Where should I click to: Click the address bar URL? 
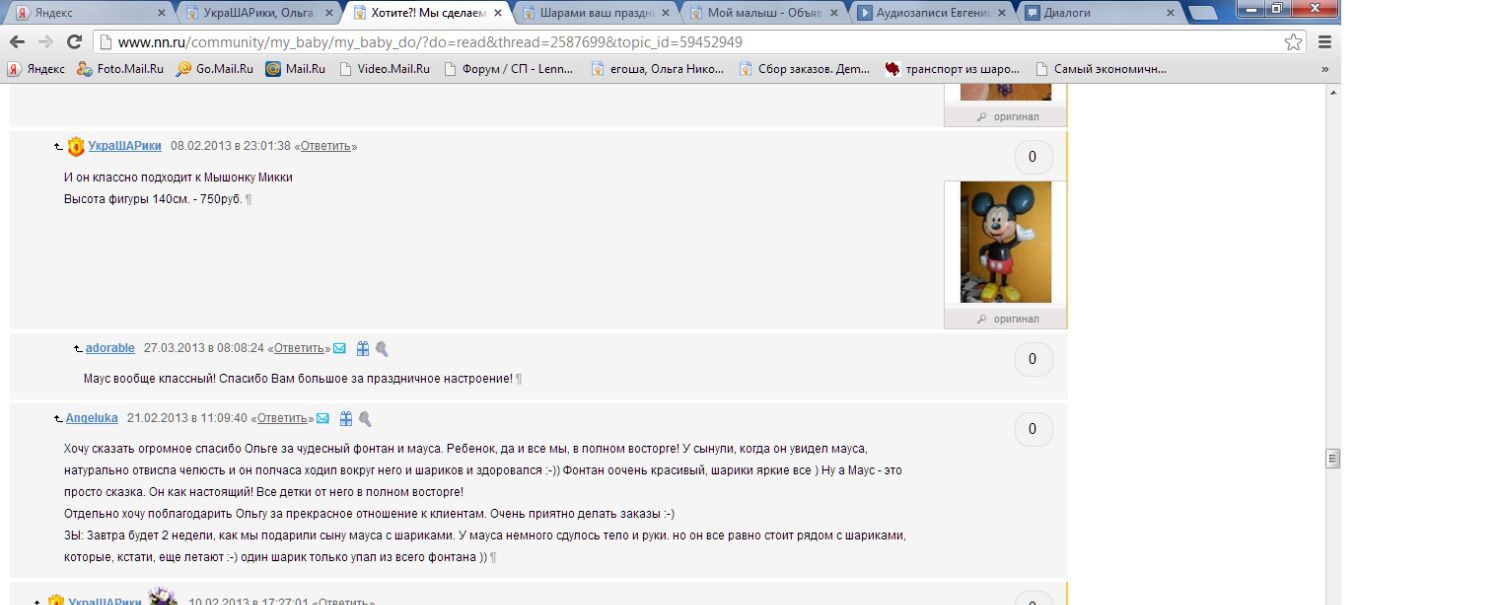tap(430, 42)
